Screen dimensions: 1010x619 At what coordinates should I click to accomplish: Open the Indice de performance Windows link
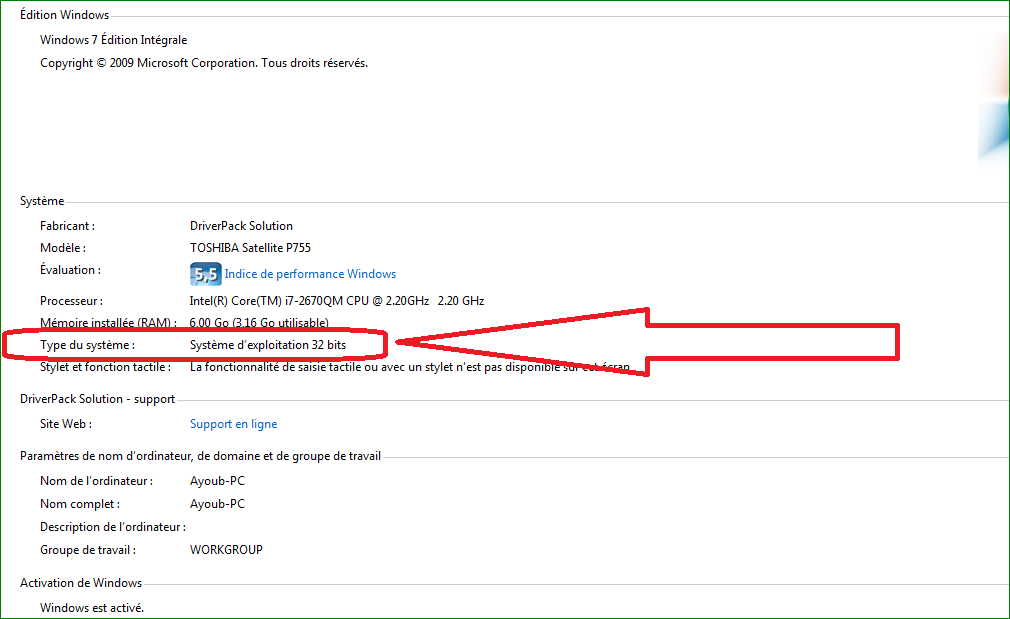pyautogui.click(x=310, y=274)
